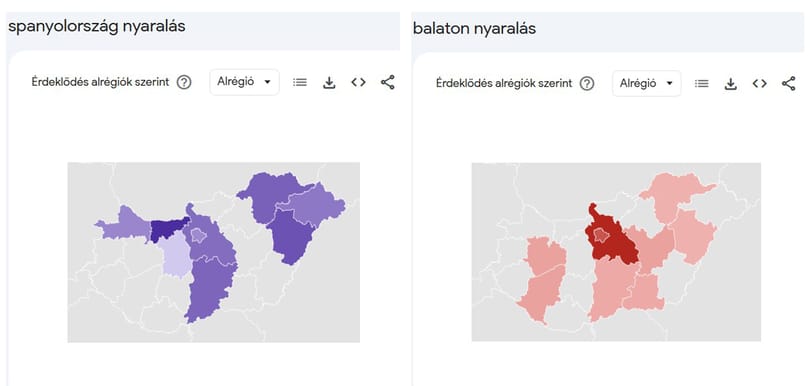810x386 pixels.
Task: Download spanyolország nyaralás region data
Action: (x=329, y=83)
